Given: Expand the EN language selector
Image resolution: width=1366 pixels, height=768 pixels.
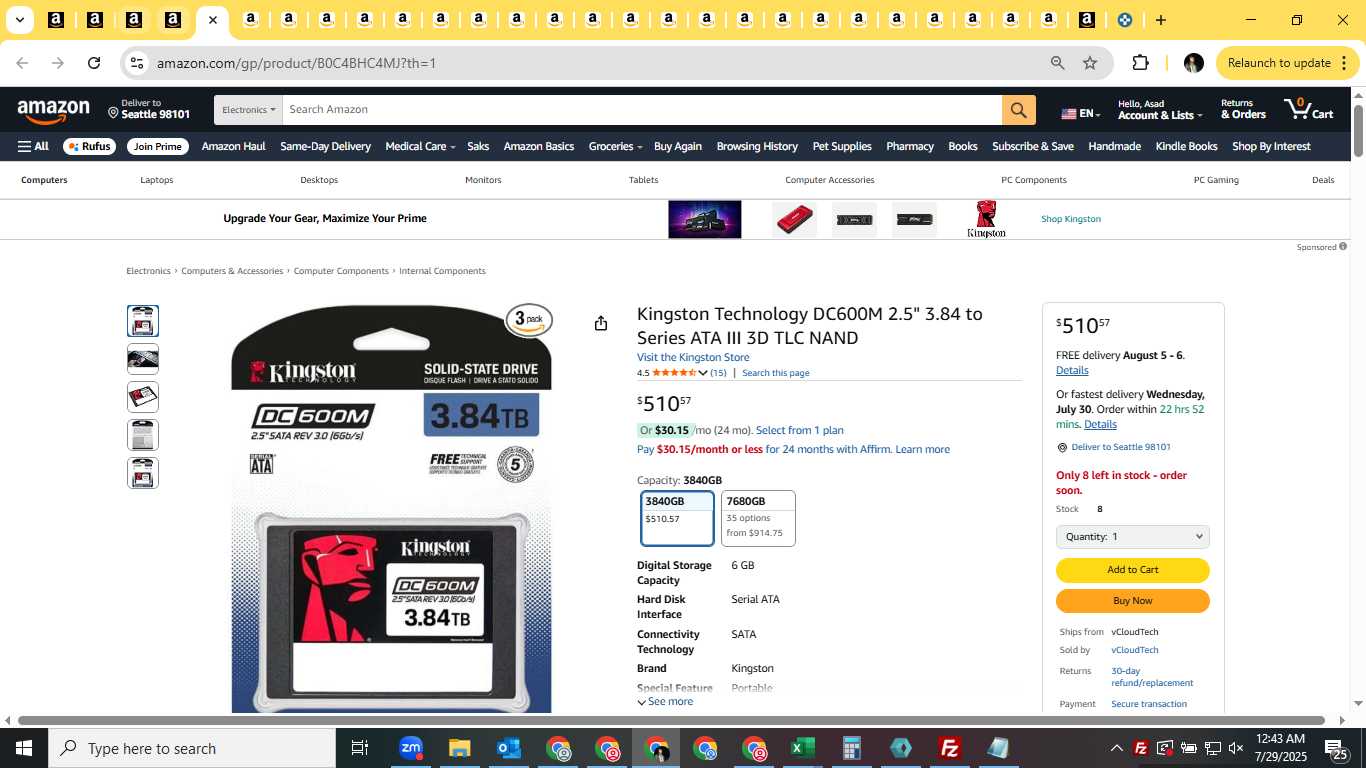Looking at the screenshot, I should (x=1081, y=113).
